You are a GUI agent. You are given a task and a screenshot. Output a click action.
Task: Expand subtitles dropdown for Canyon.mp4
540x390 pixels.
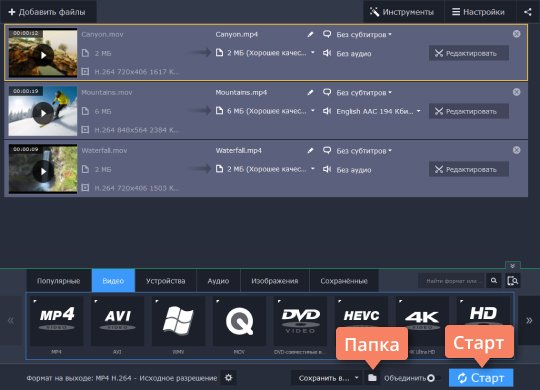coord(364,34)
